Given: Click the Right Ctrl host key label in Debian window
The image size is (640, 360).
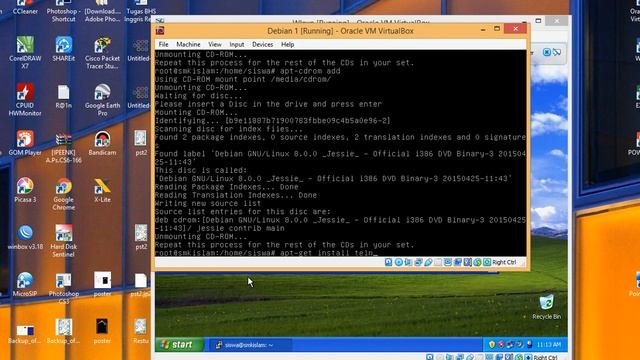Looking at the screenshot, I should coord(504,262).
